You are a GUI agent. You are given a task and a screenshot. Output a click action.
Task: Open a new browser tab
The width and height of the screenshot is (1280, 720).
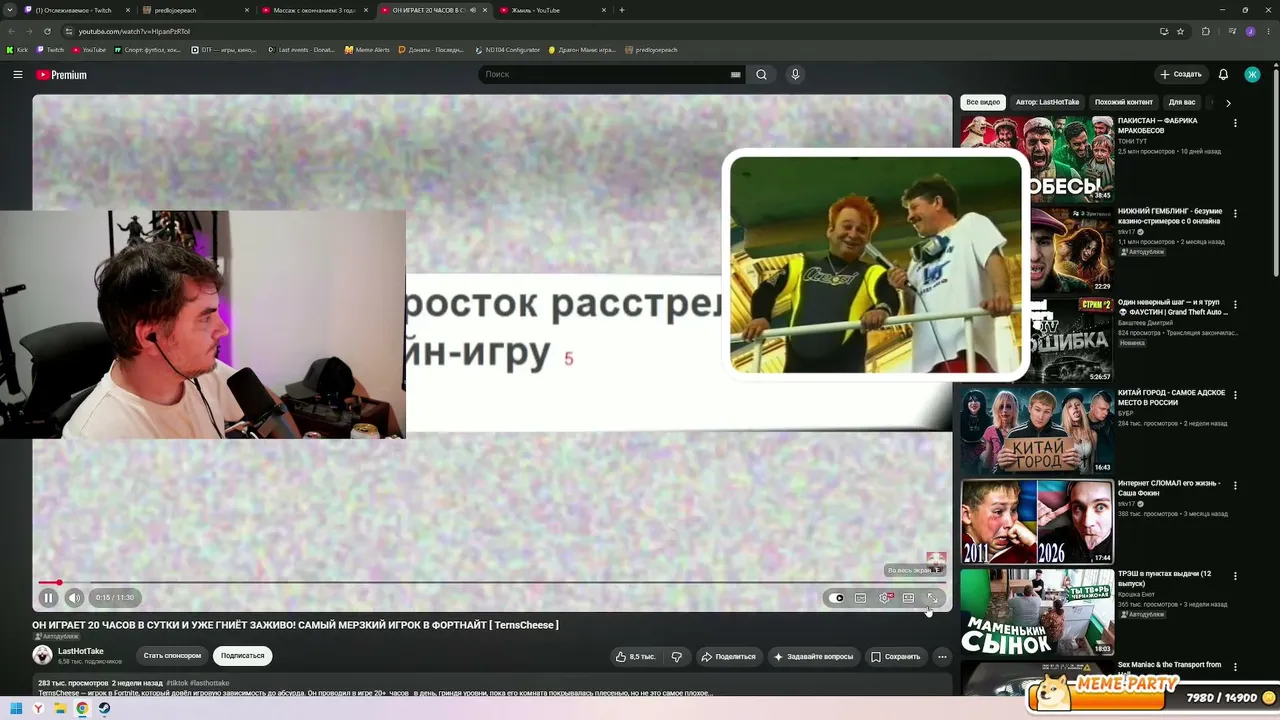[622, 10]
